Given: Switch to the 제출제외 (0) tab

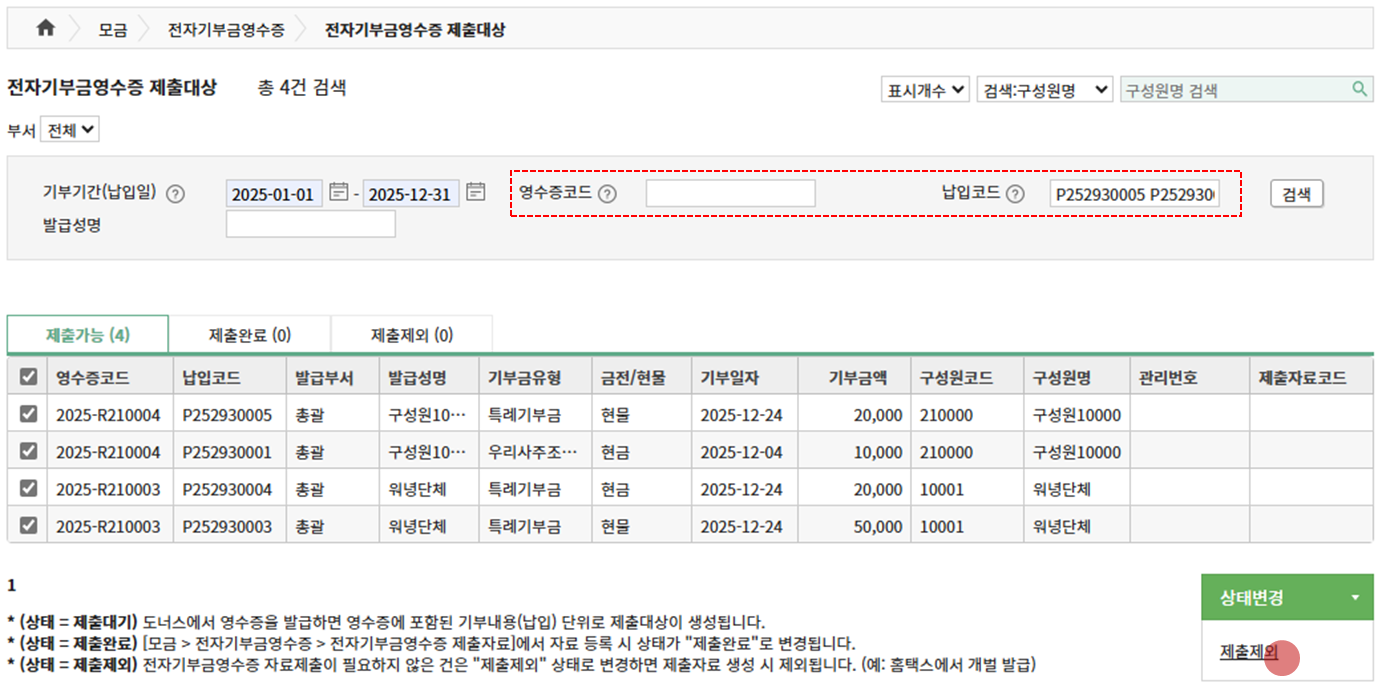Looking at the screenshot, I should coord(411,335).
